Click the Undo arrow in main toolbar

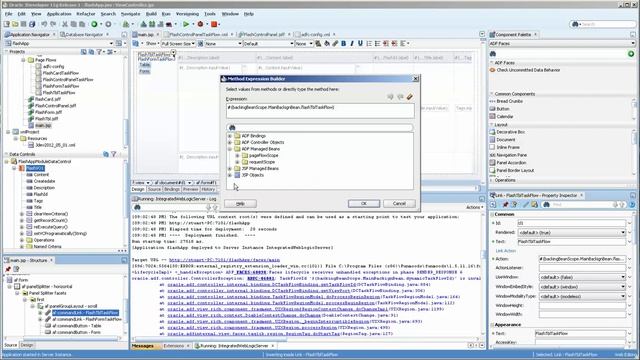44,24
